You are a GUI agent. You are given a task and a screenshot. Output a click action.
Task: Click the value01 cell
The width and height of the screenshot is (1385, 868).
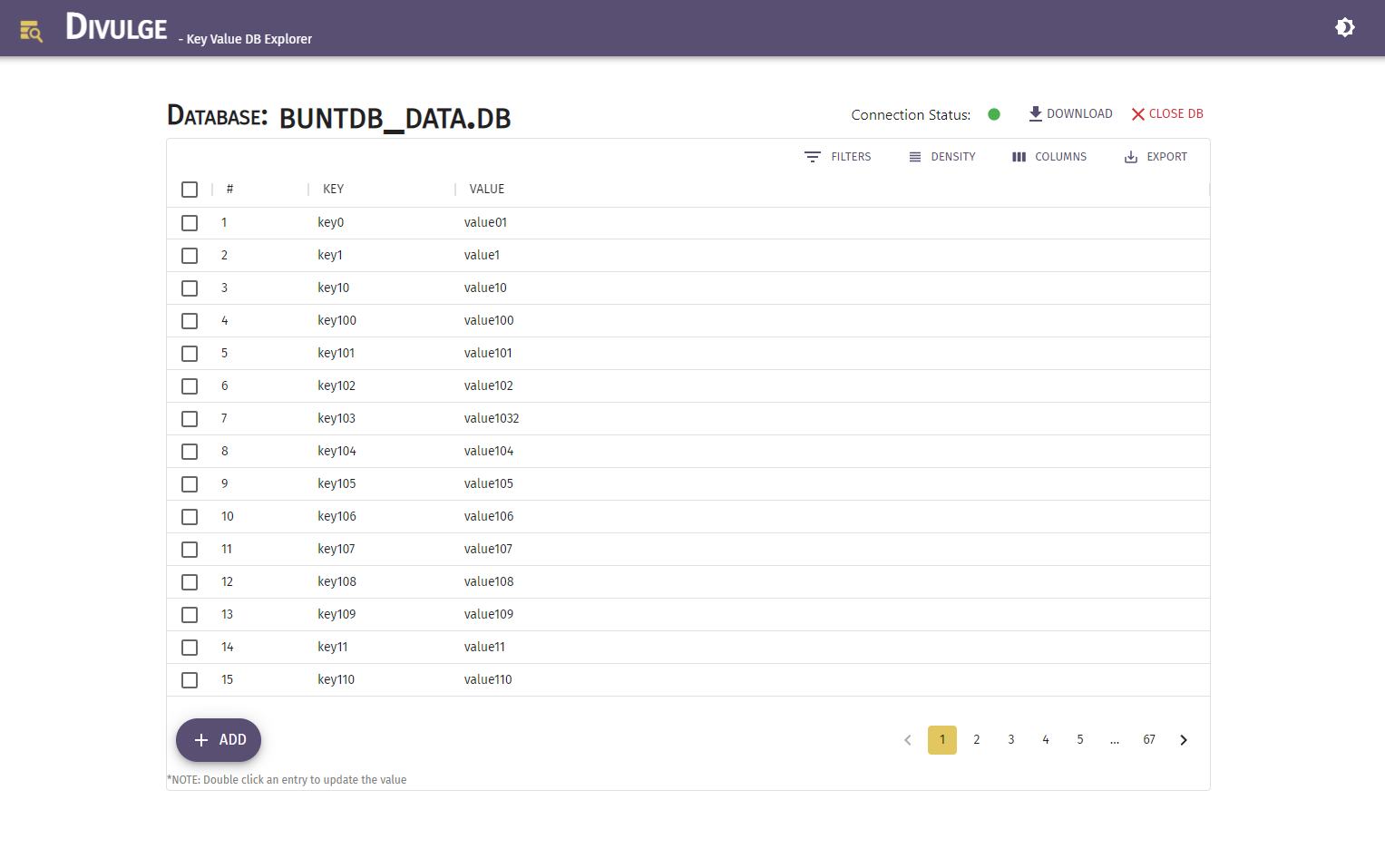coord(485,223)
